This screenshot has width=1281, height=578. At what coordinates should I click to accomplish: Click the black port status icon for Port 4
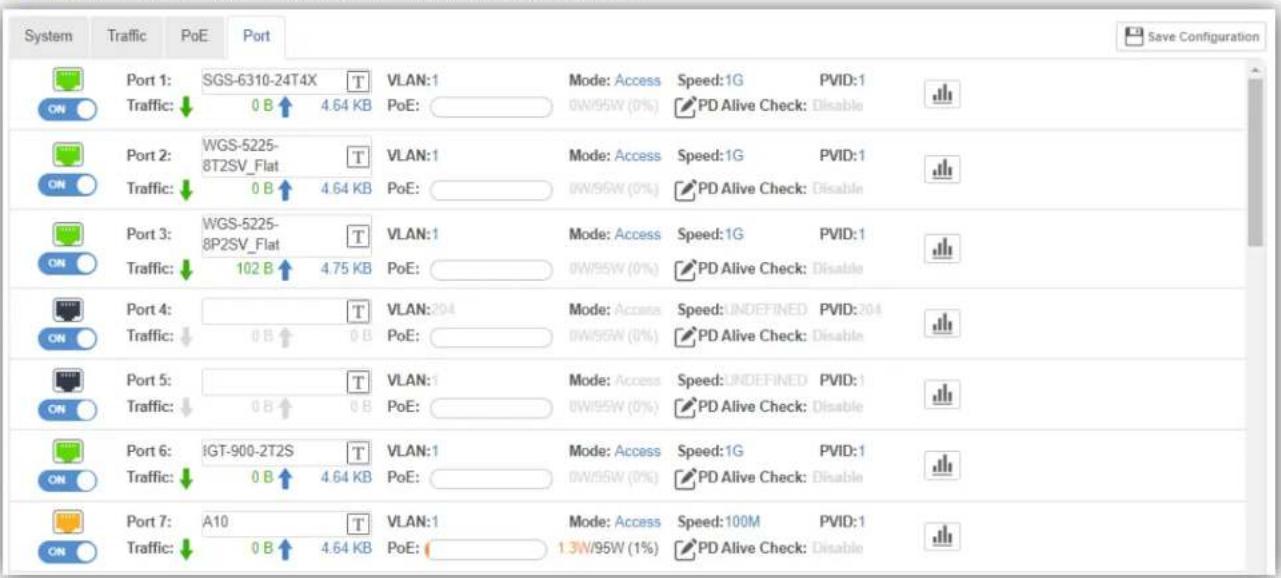(66, 309)
